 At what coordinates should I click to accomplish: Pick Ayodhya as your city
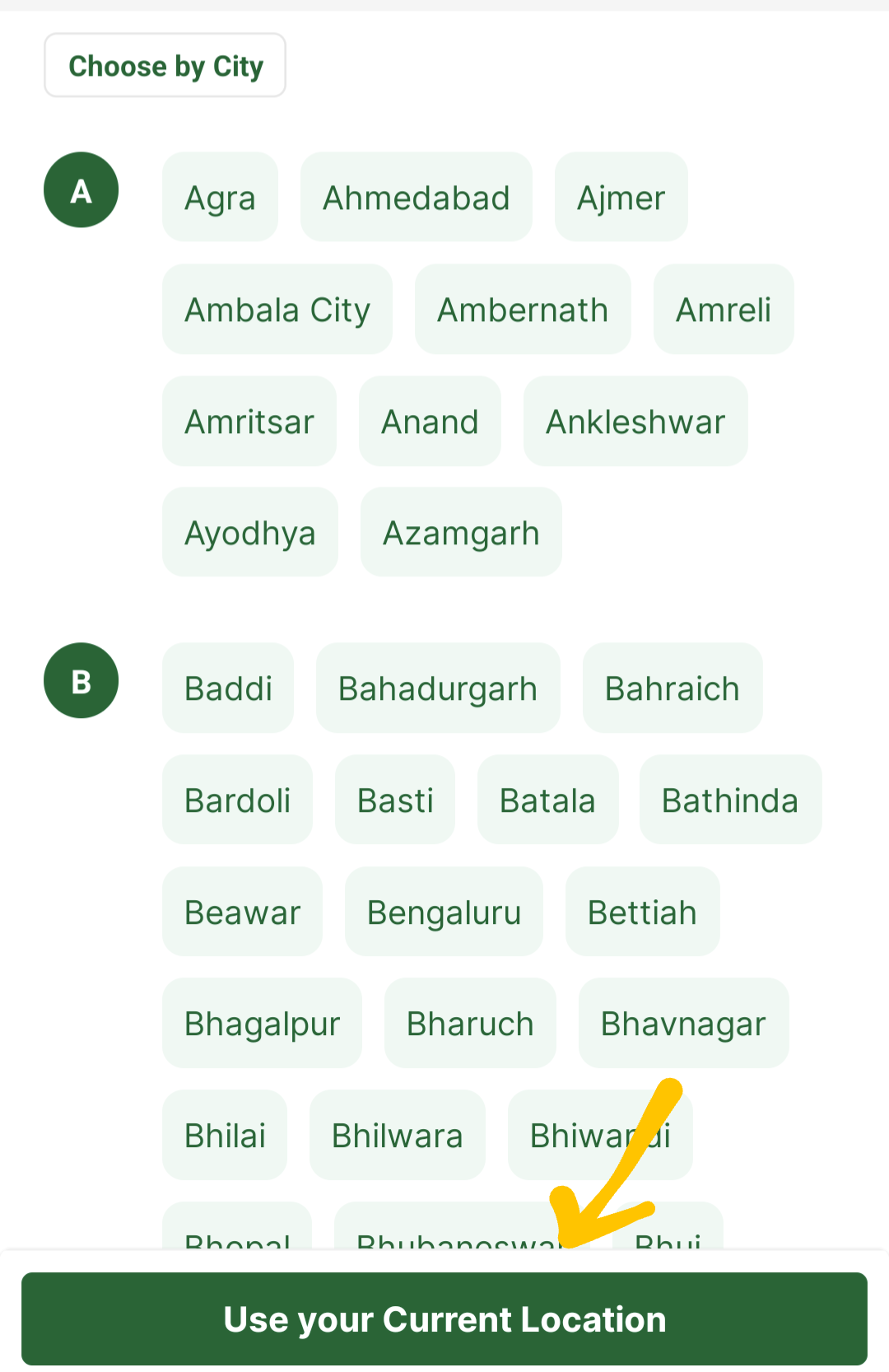pyautogui.click(x=250, y=533)
